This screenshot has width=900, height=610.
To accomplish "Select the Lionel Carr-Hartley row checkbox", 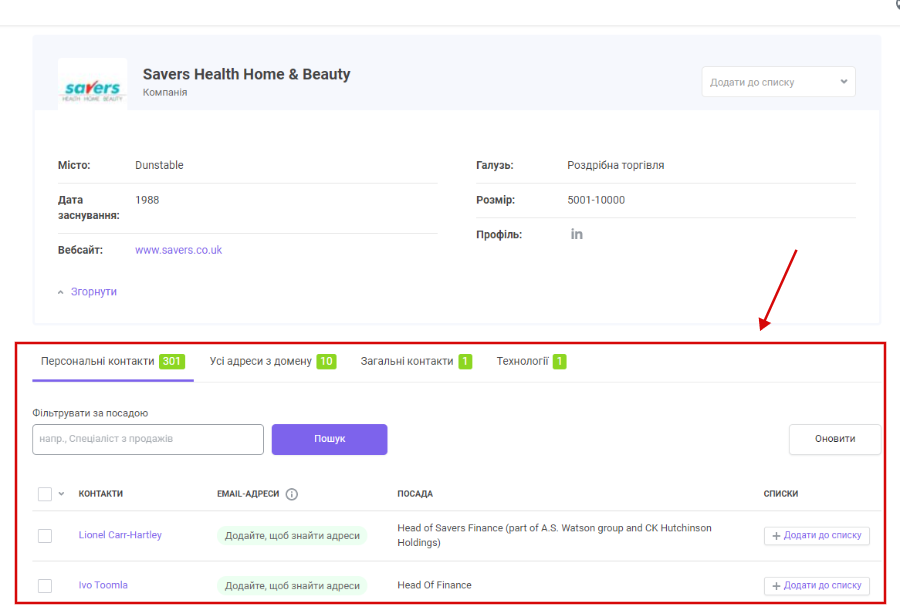I will pyautogui.click(x=45, y=536).
